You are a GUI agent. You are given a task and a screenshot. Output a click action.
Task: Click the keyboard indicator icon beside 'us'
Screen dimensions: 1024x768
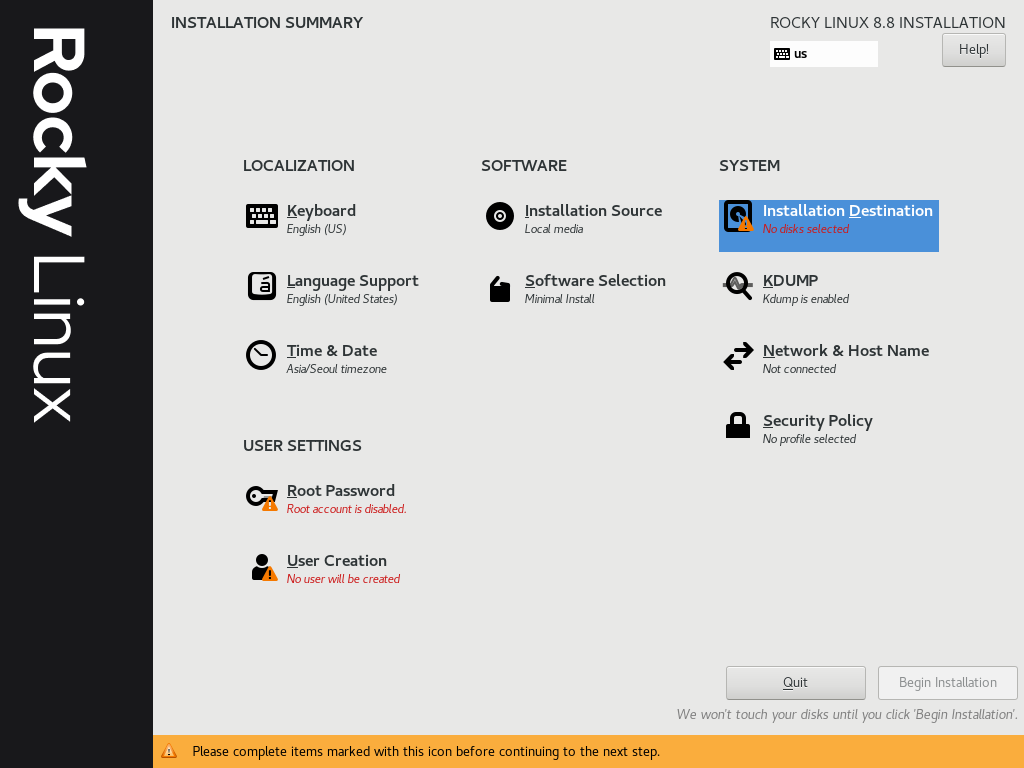782,54
